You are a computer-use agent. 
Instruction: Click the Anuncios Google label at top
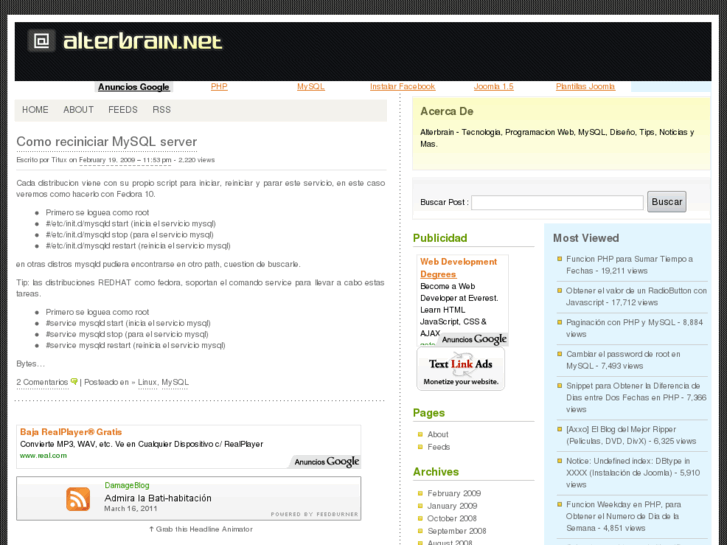pos(134,87)
